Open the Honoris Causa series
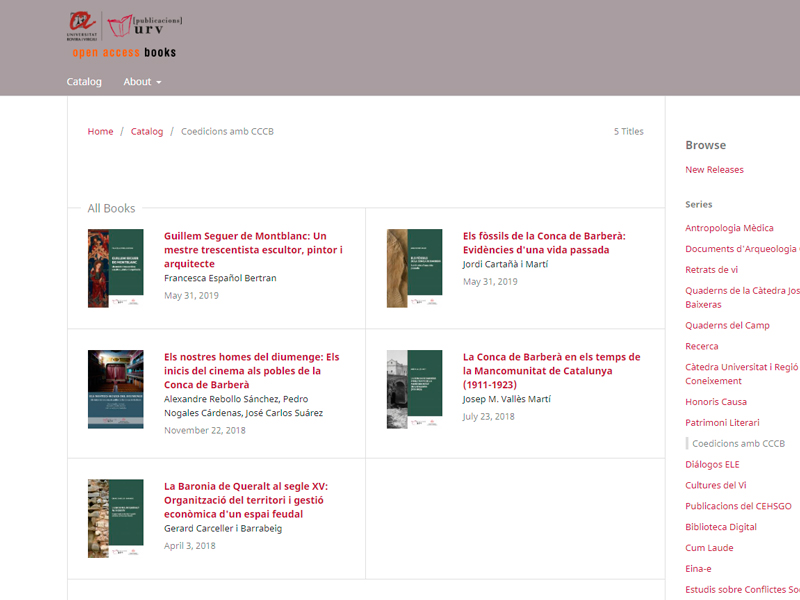The width and height of the screenshot is (800, 600). [x=717, y=401]
